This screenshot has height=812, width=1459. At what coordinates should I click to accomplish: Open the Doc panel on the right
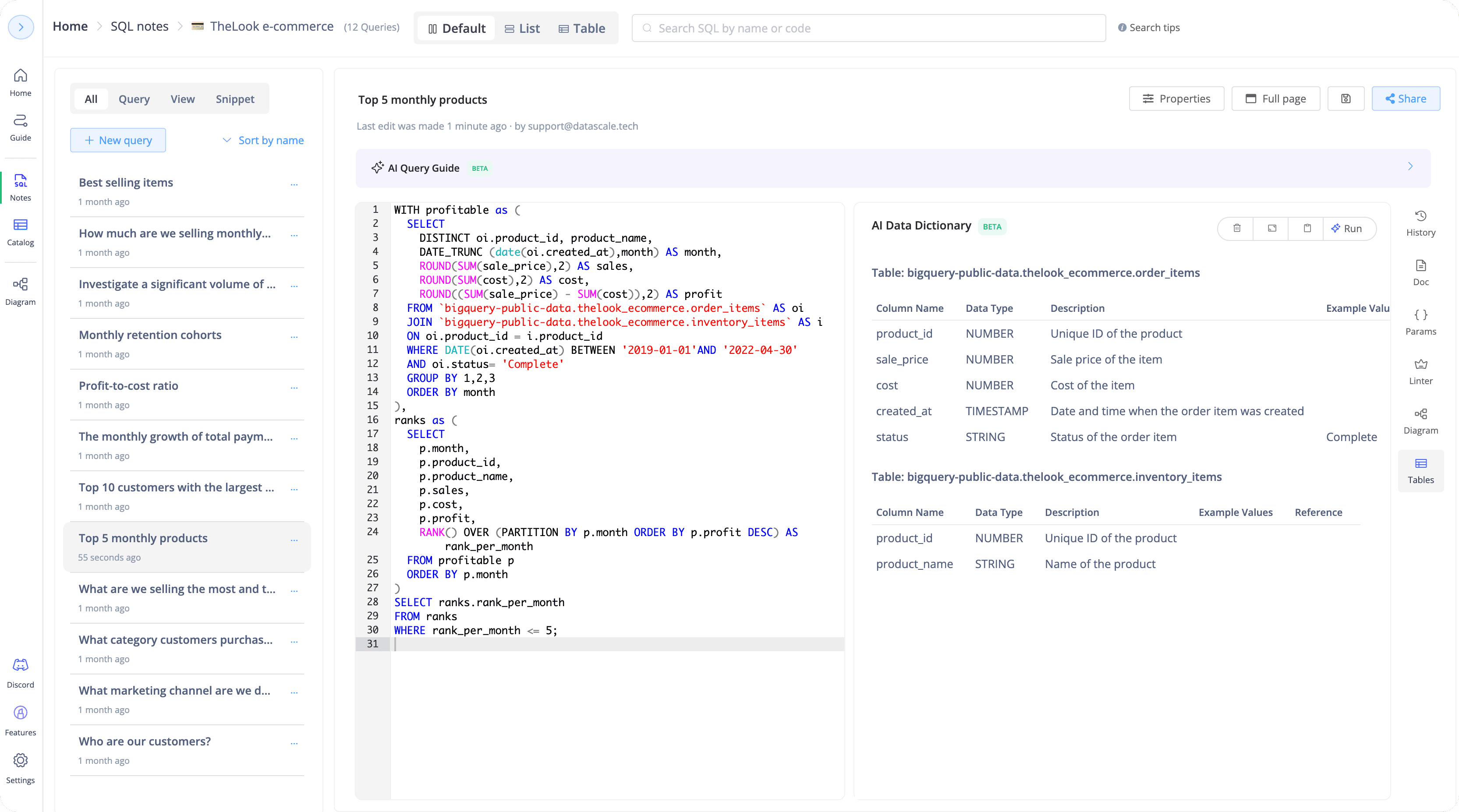[x=1420, y=272]
